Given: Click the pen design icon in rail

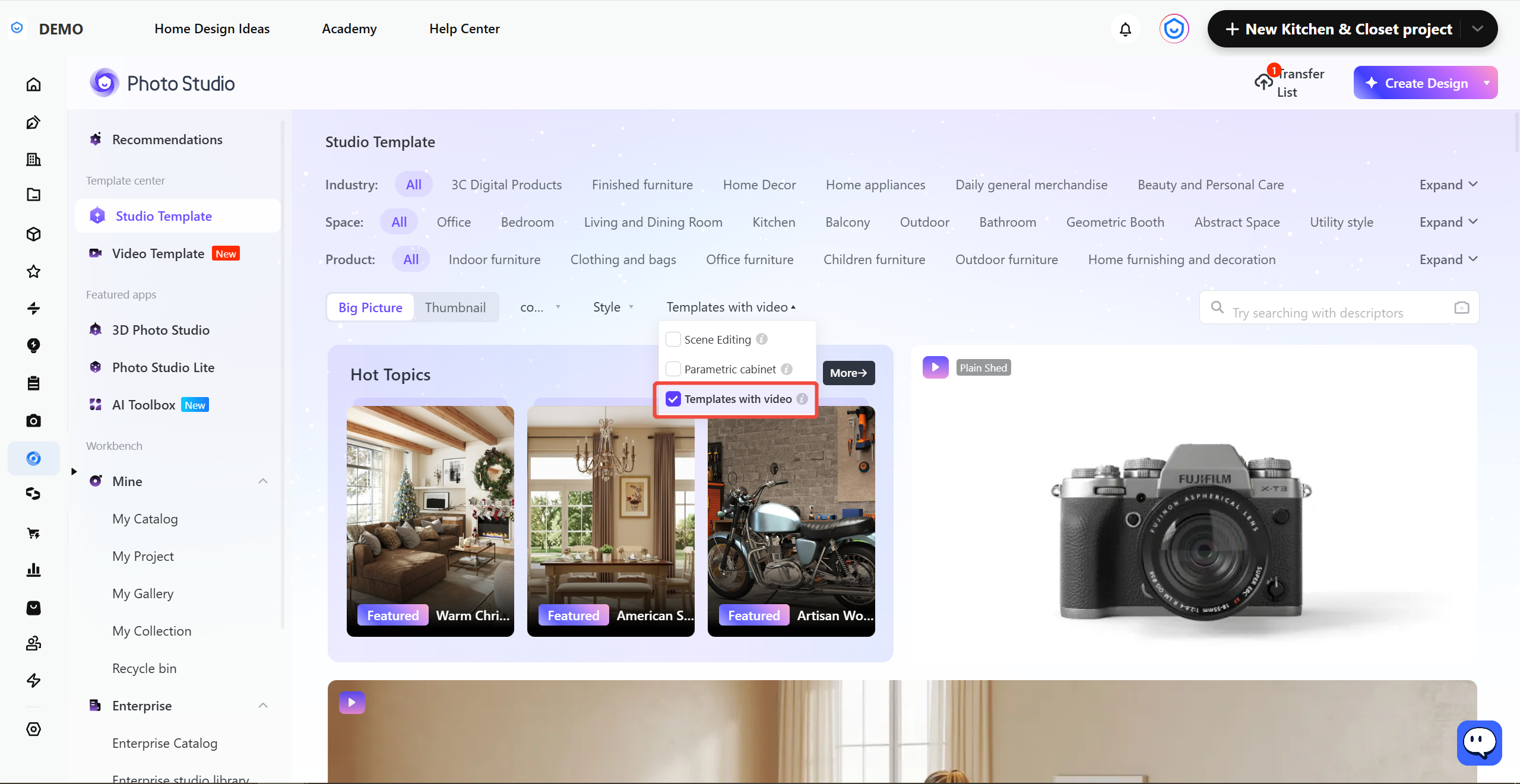Looking at the screenshot, I should click(x=34, y=122).
